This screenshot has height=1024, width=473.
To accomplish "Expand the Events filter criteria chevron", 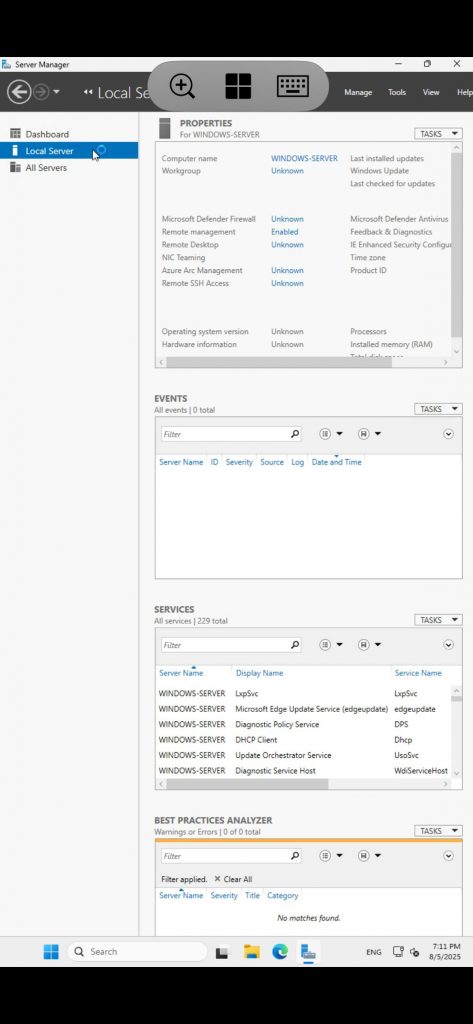I will click(448, 434).
